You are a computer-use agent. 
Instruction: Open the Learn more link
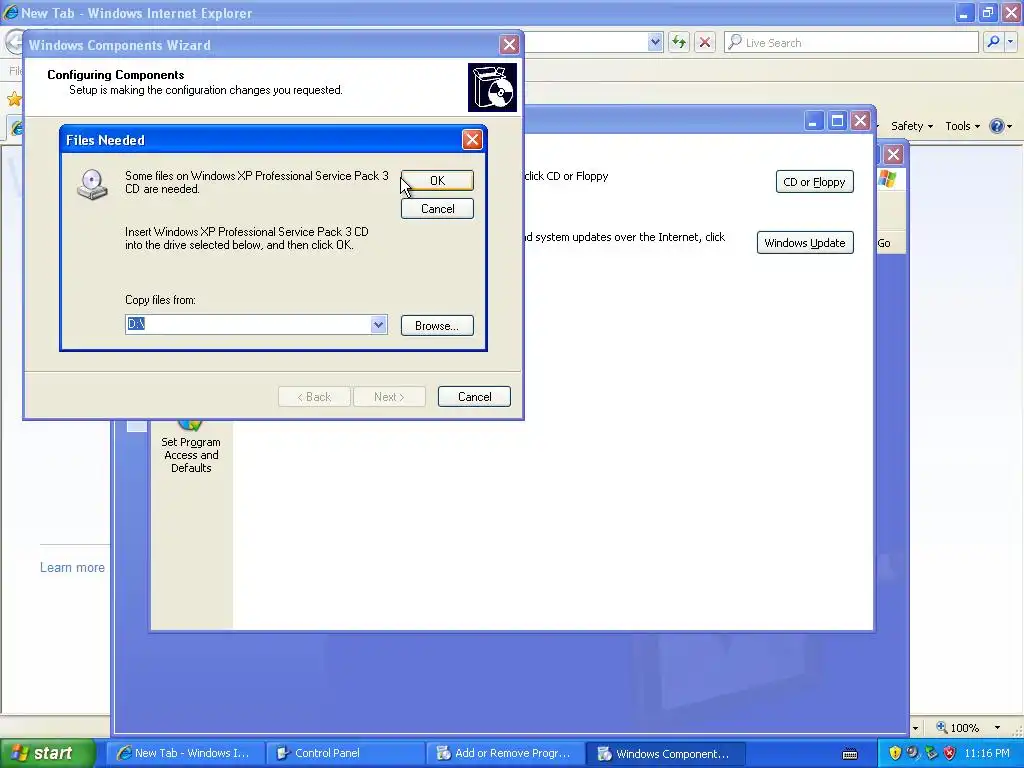[72, 568]
